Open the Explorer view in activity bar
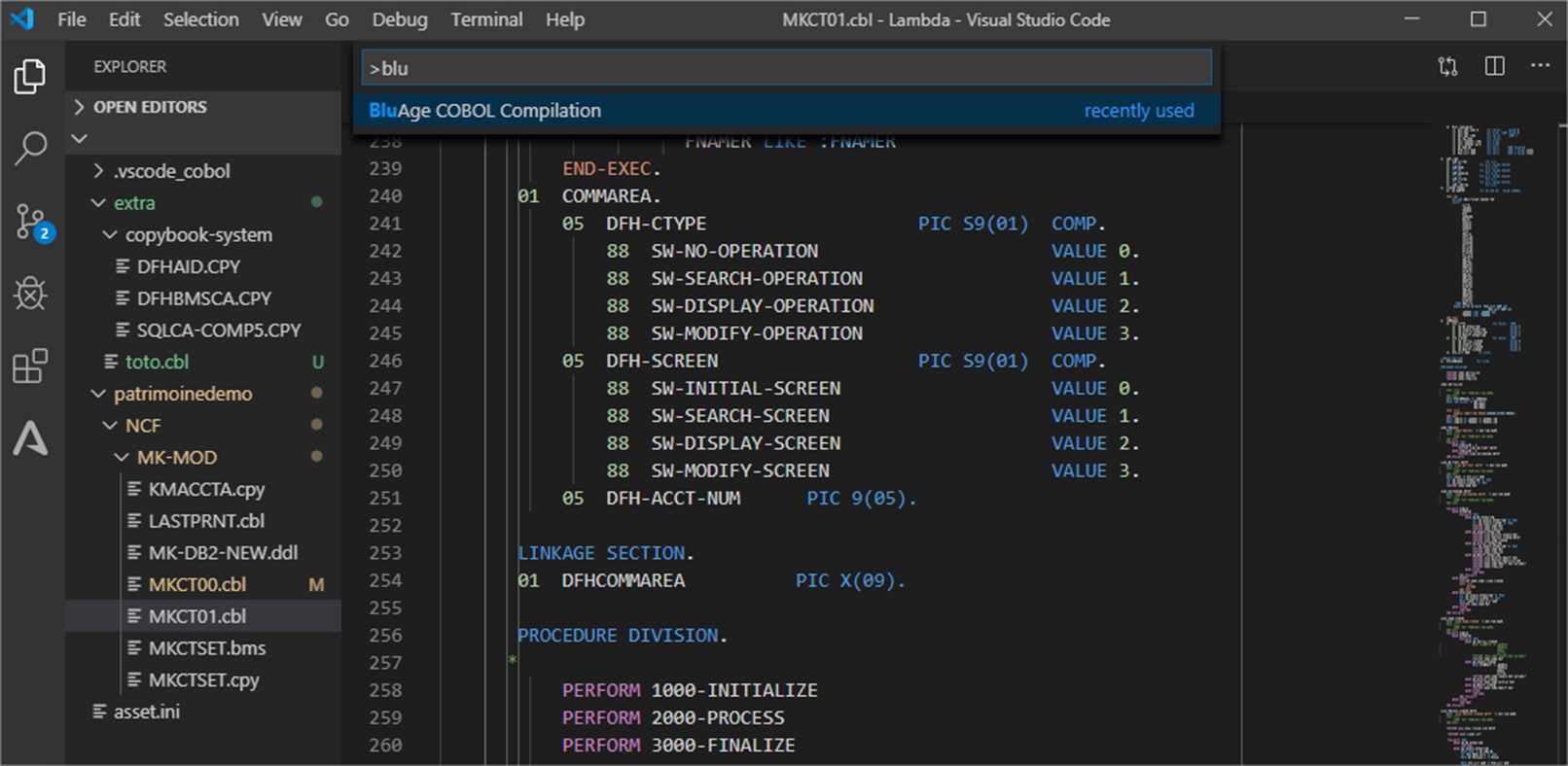This screenshot has width=1568, height=766. [30, 77]
